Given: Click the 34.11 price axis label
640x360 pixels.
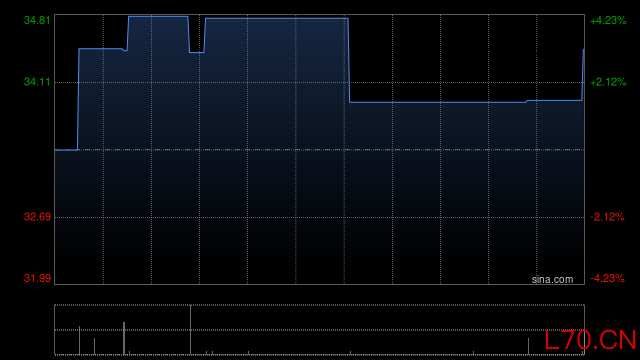Looking at the screenshot, I should coord(37,82).
